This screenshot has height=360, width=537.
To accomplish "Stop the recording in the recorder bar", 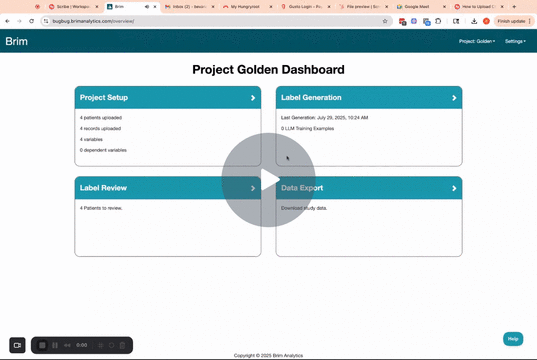I will tap(42, 345).
